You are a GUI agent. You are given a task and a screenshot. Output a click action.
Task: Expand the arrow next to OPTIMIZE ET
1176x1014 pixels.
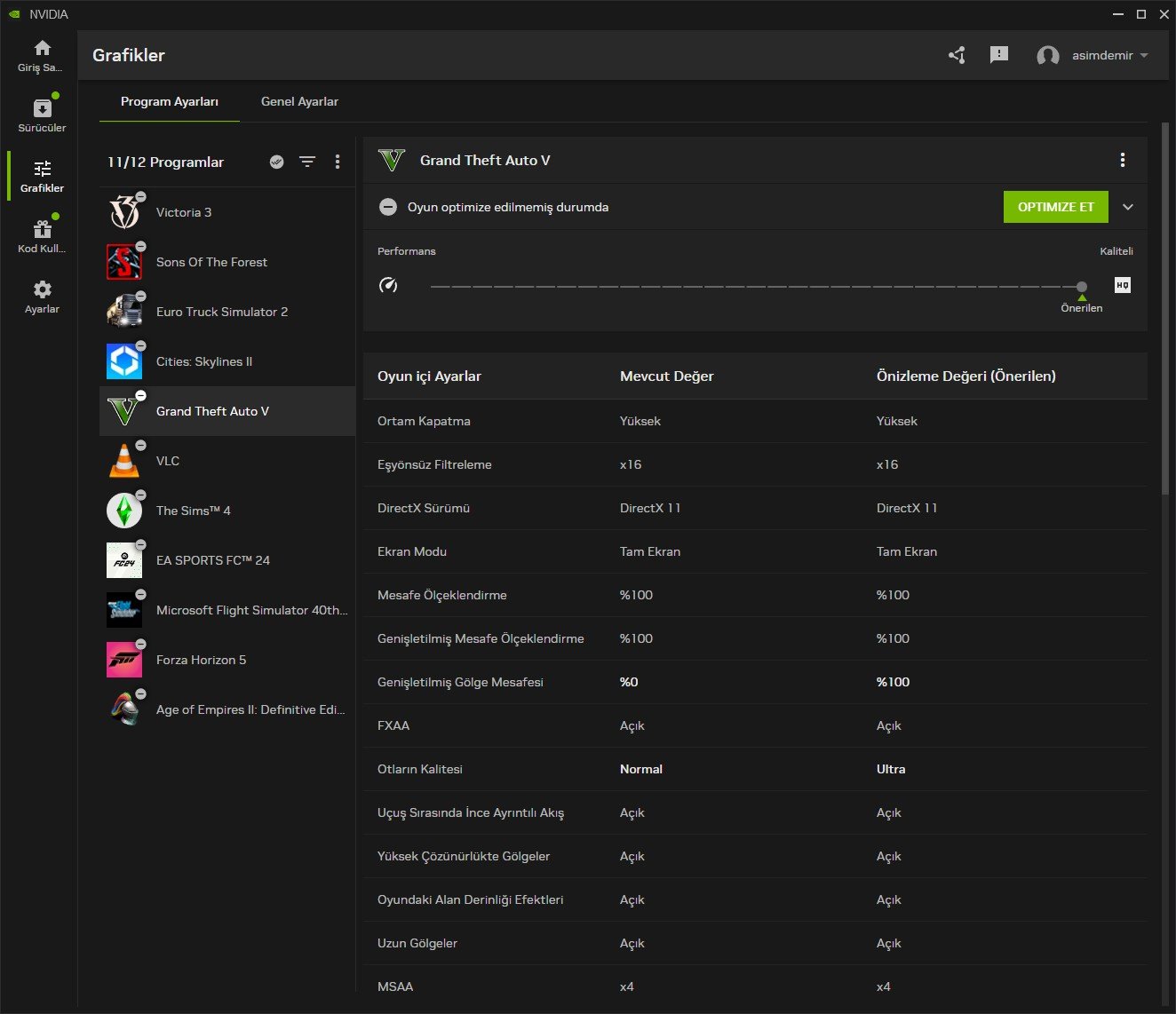[1128, 207]
